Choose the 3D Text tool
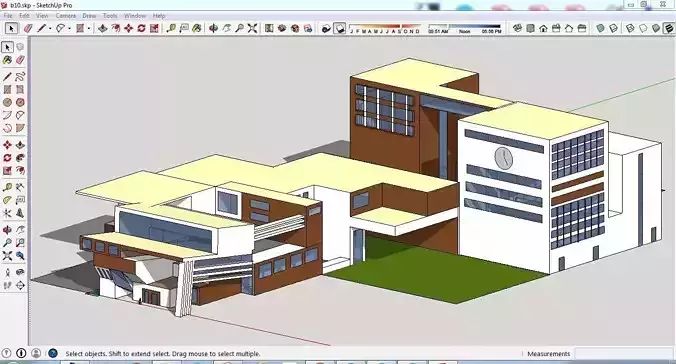Viewport: 676px width, 364px height. pyautogui.click(x=20, y=213)
